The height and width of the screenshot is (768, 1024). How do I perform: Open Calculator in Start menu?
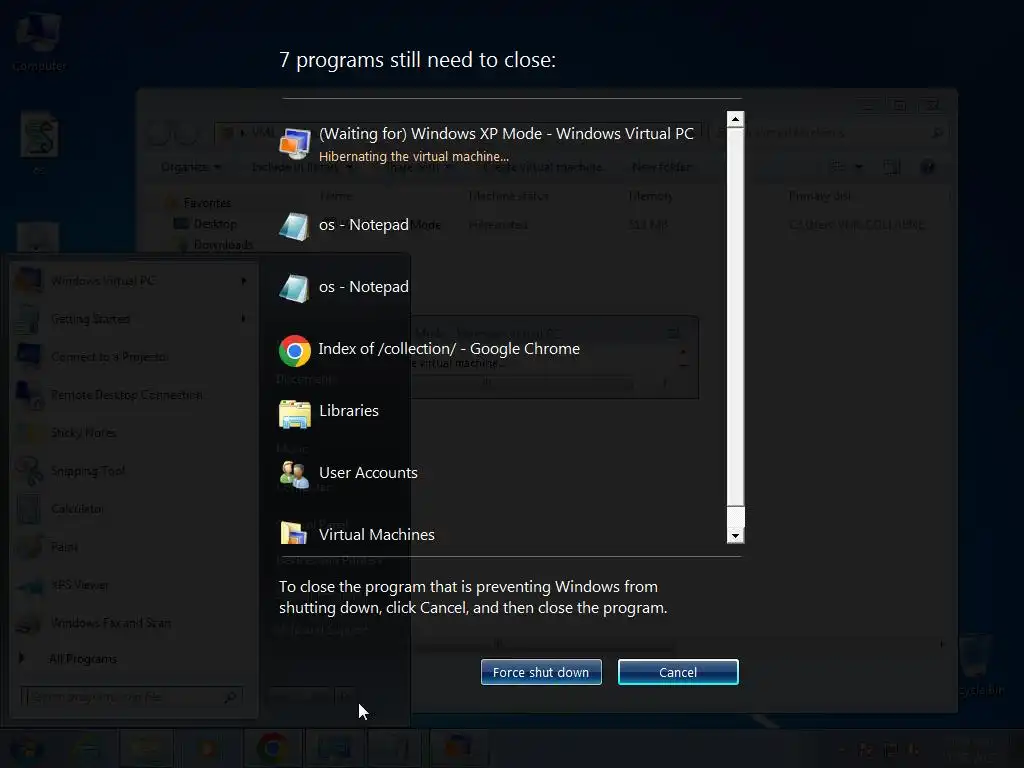134,508
